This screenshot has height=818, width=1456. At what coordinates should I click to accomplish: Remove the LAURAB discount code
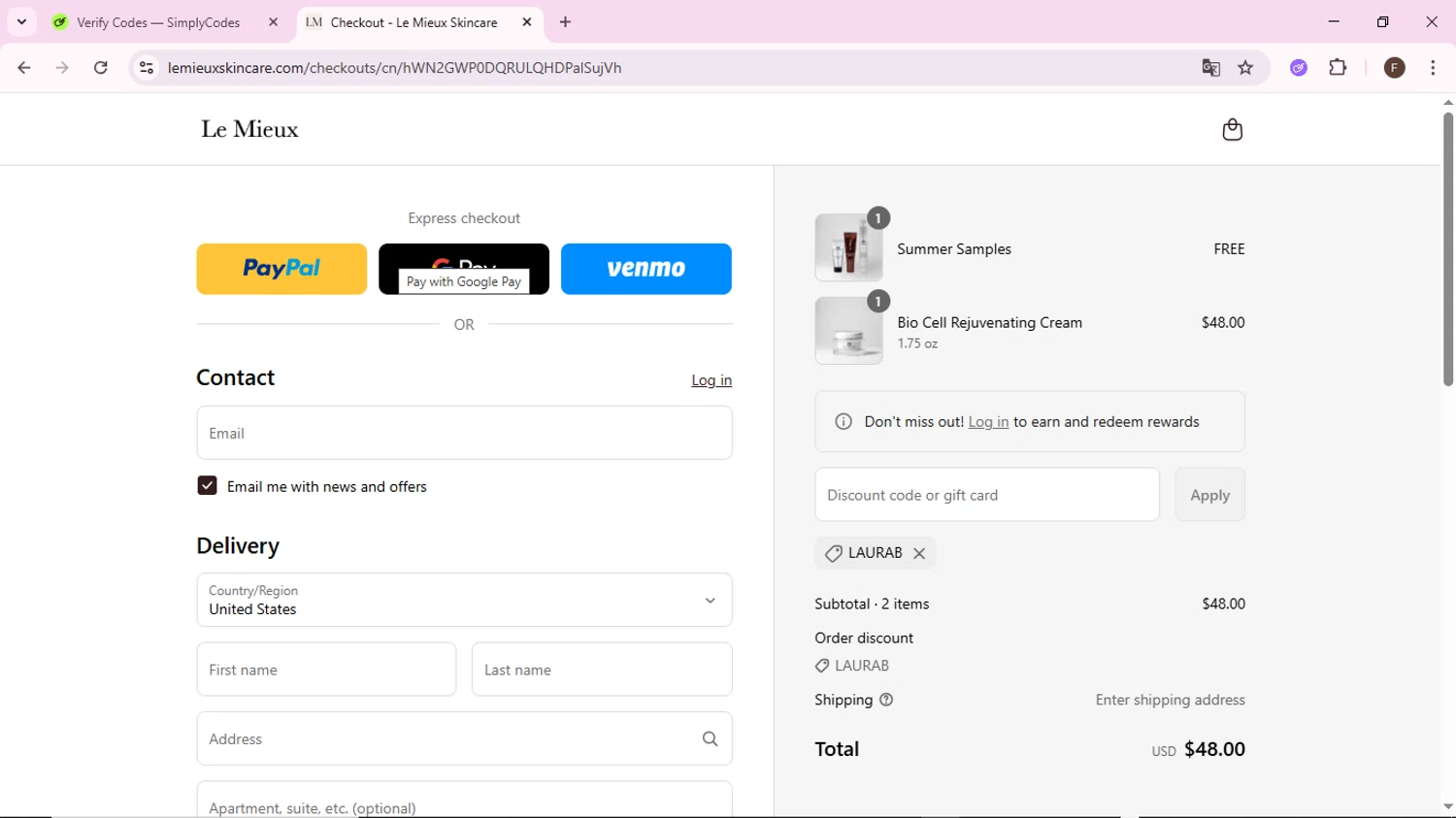point(919,553)
